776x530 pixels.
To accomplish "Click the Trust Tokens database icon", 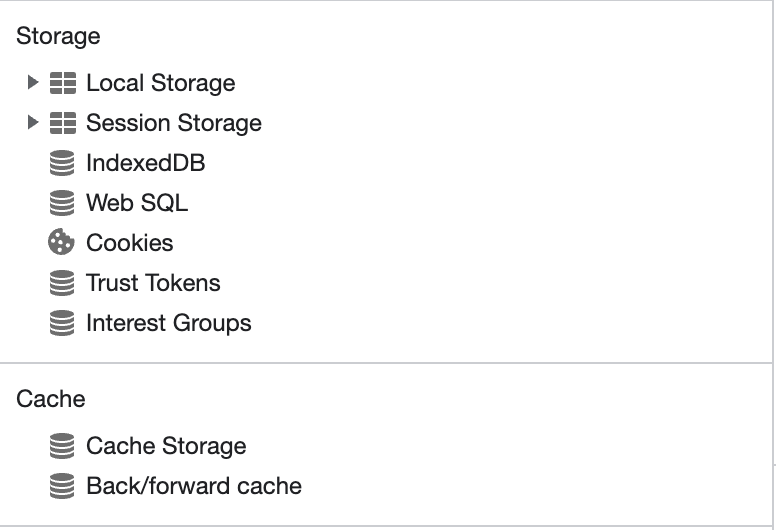I will 62,283.
